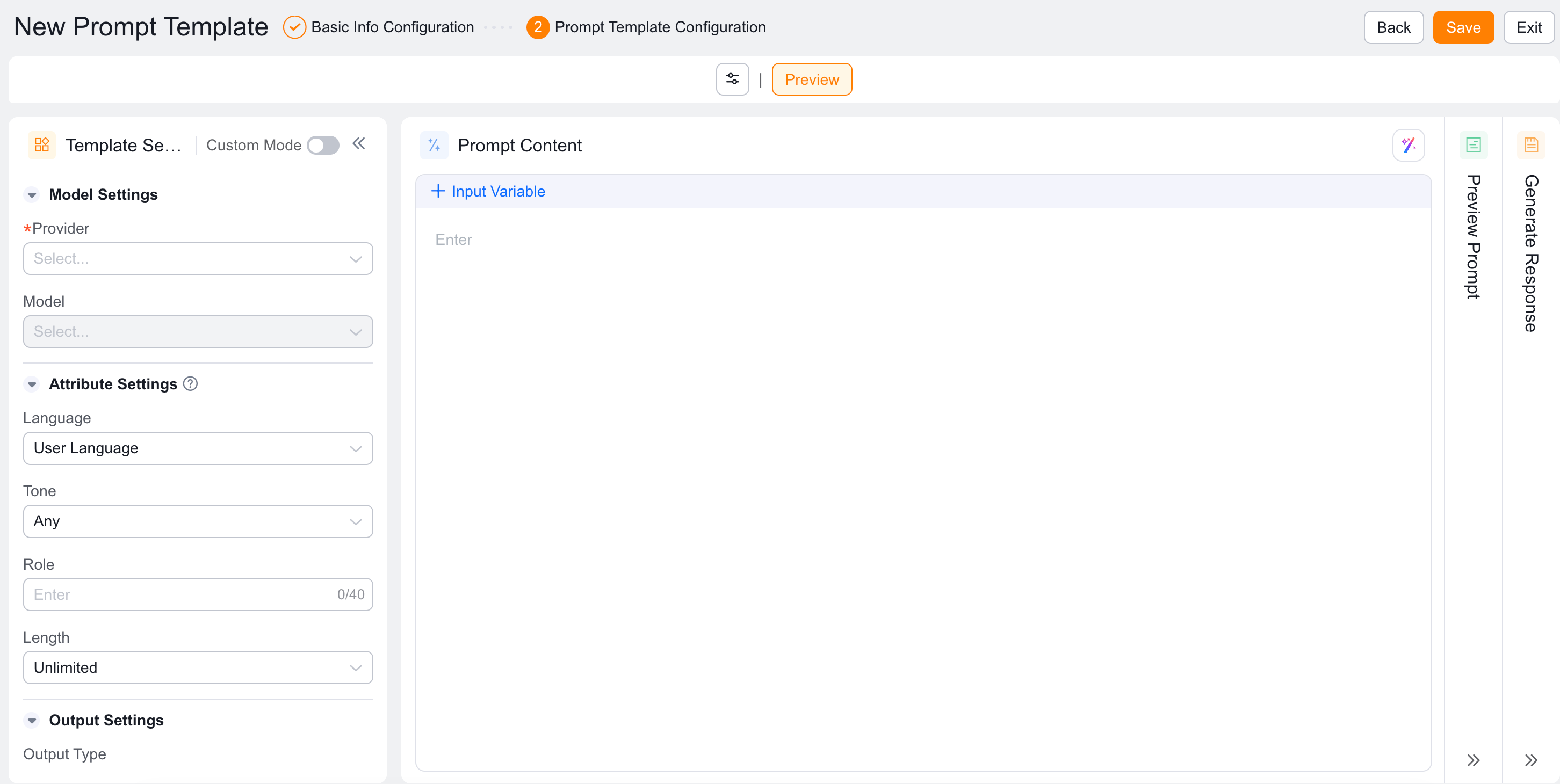The image size is (1560, 784).
Task: Click the AI magic wand generate icon
Action: point(1408,146)
